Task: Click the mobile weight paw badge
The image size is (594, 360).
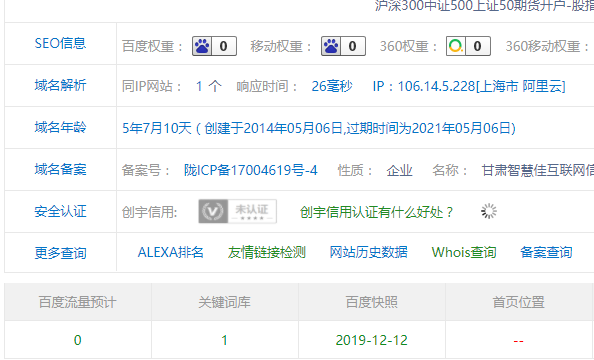Action: pyautogui.click(x=343, y=46)
